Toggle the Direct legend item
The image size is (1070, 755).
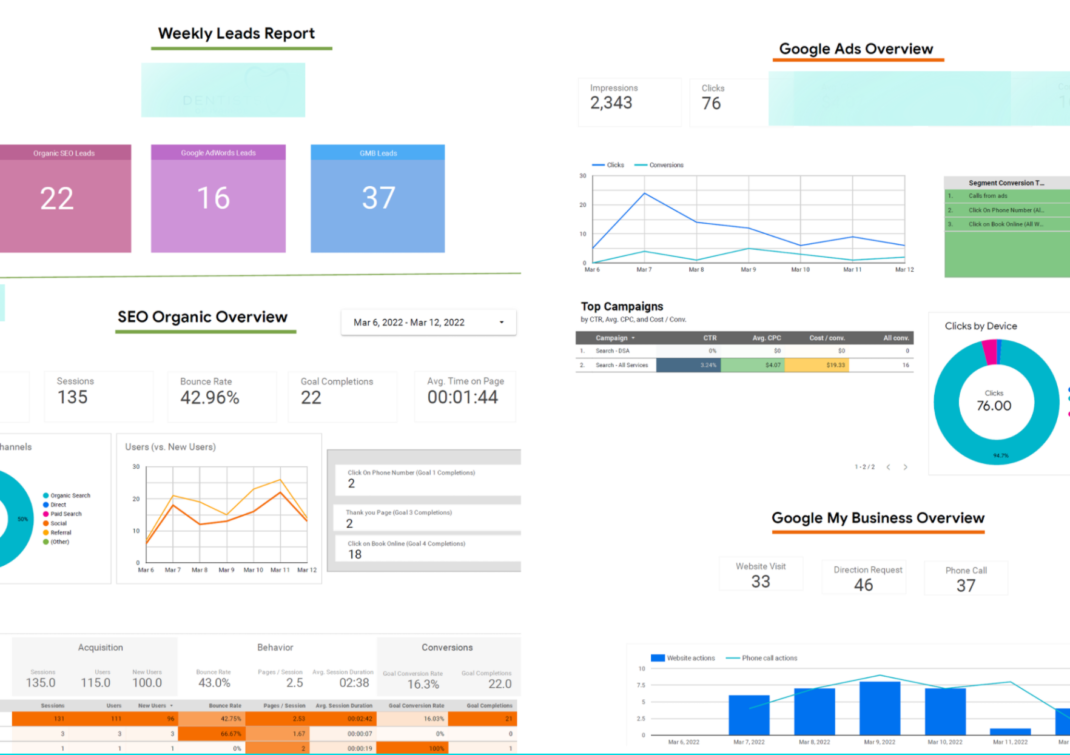point(54,504)
